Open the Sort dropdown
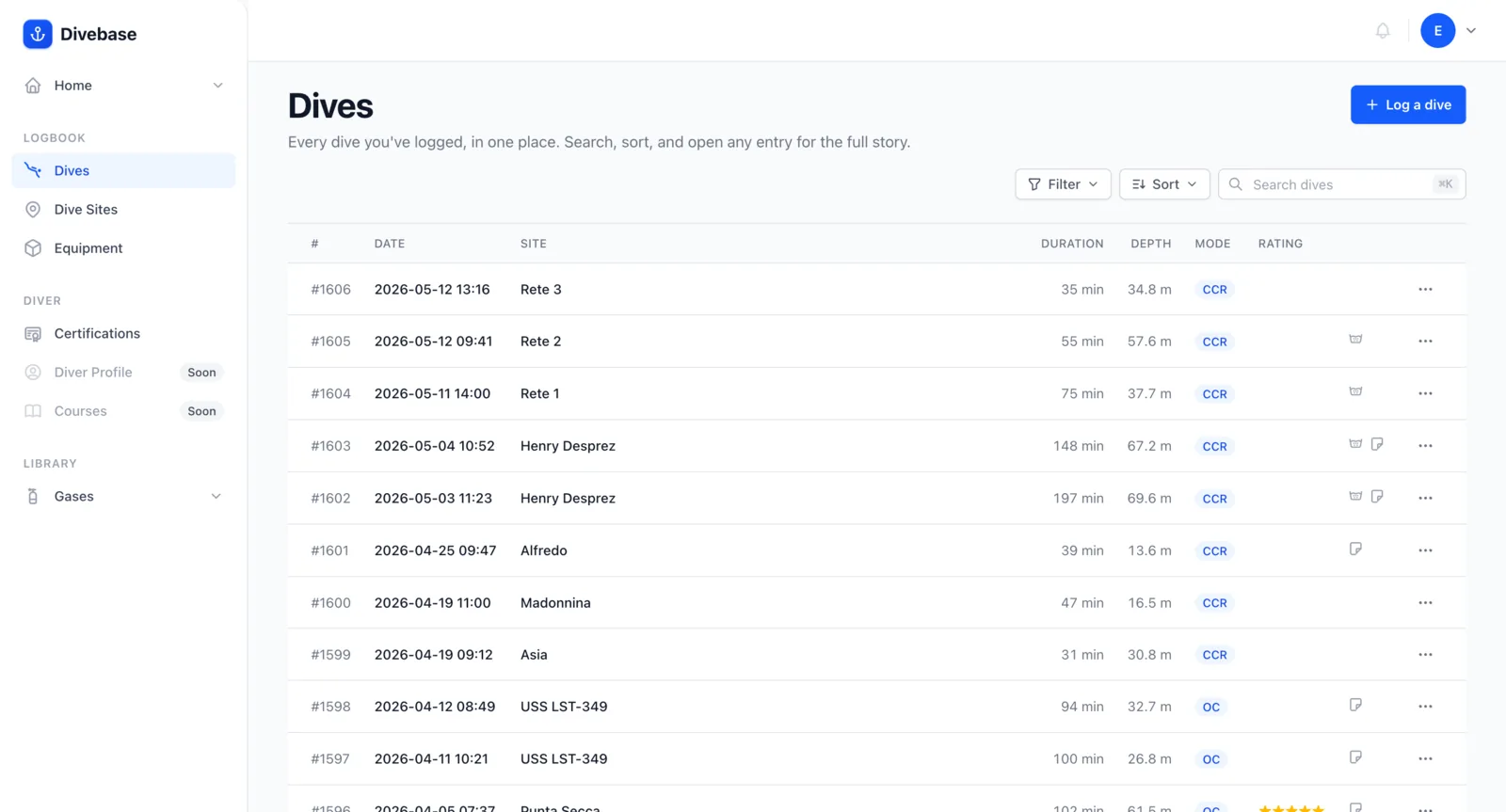The height and width of the screenshot is (812, 1506). click(x=1164, y=184)
